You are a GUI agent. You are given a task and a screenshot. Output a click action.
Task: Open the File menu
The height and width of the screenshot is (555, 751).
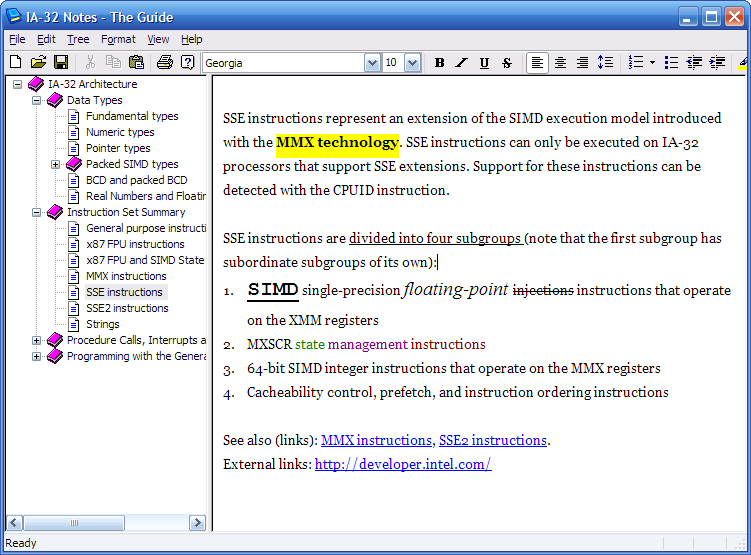pos(17,39)
